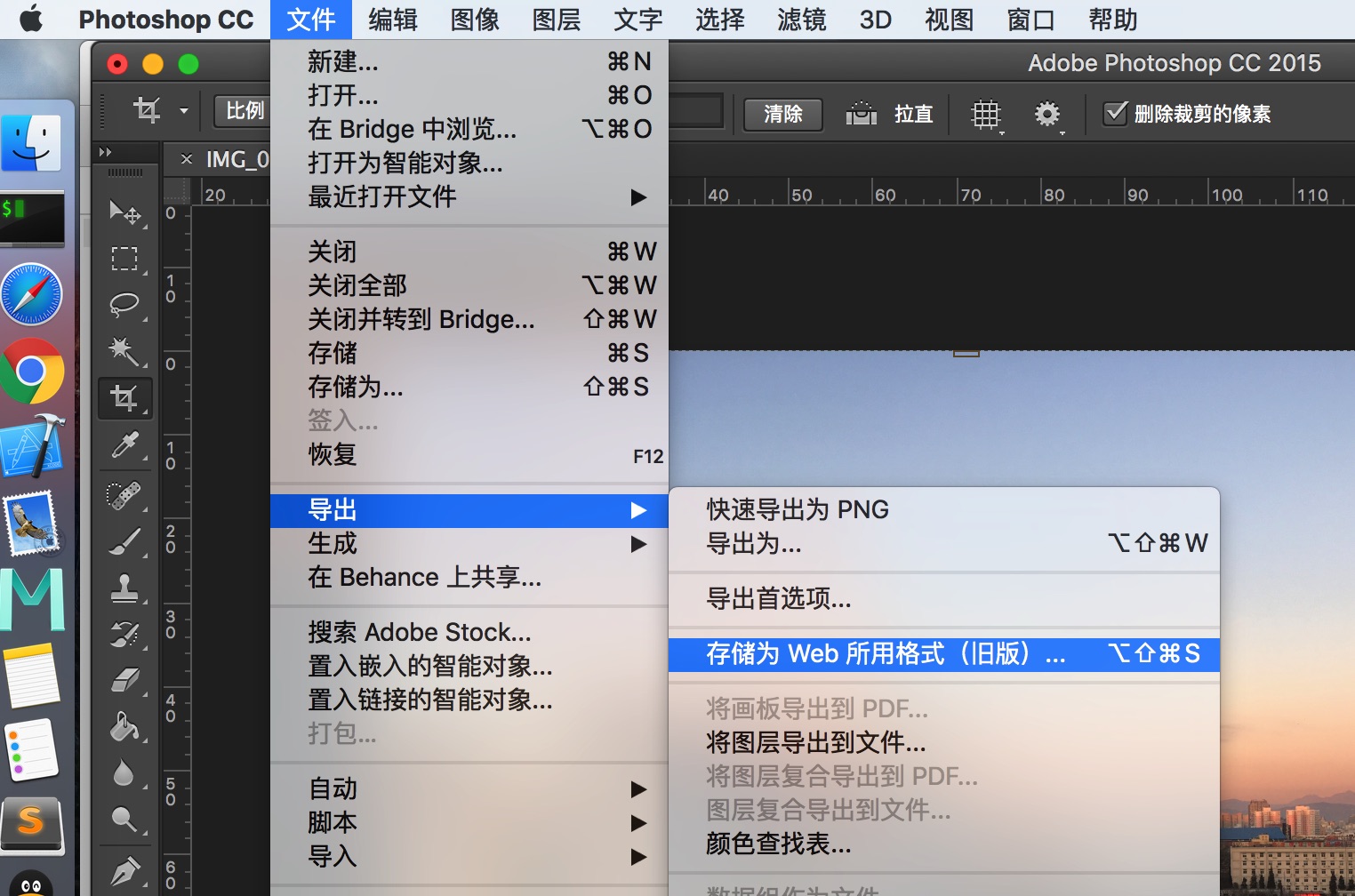Open the Apple menu
The image size is (1355, 896).
point(31,19)
